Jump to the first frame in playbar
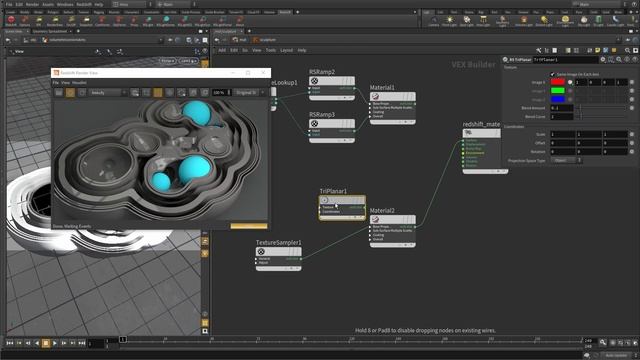Screen dimensions: 640x360 (x=10, y=343)
